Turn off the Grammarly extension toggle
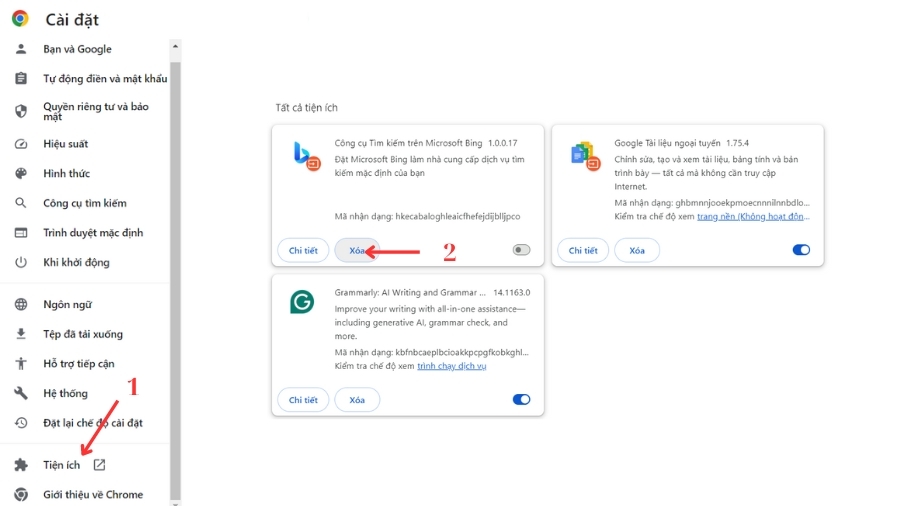 (x=521, y=399)
